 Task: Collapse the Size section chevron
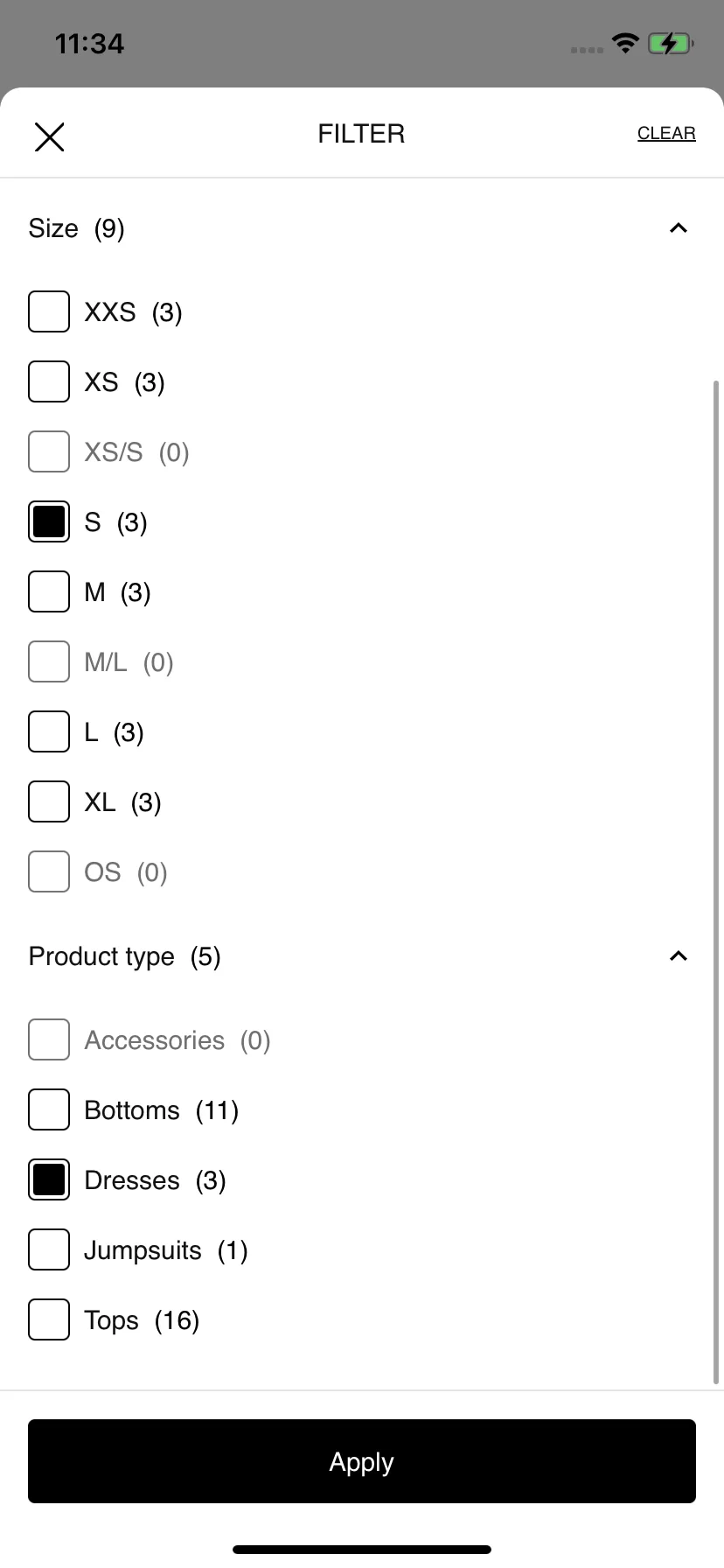(679, 228)
